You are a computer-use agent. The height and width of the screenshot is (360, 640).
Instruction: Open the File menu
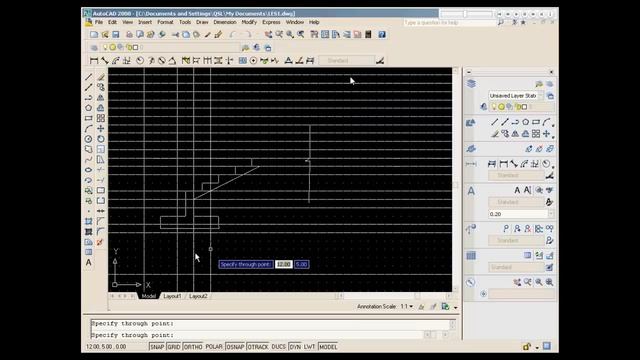(99, 22)
